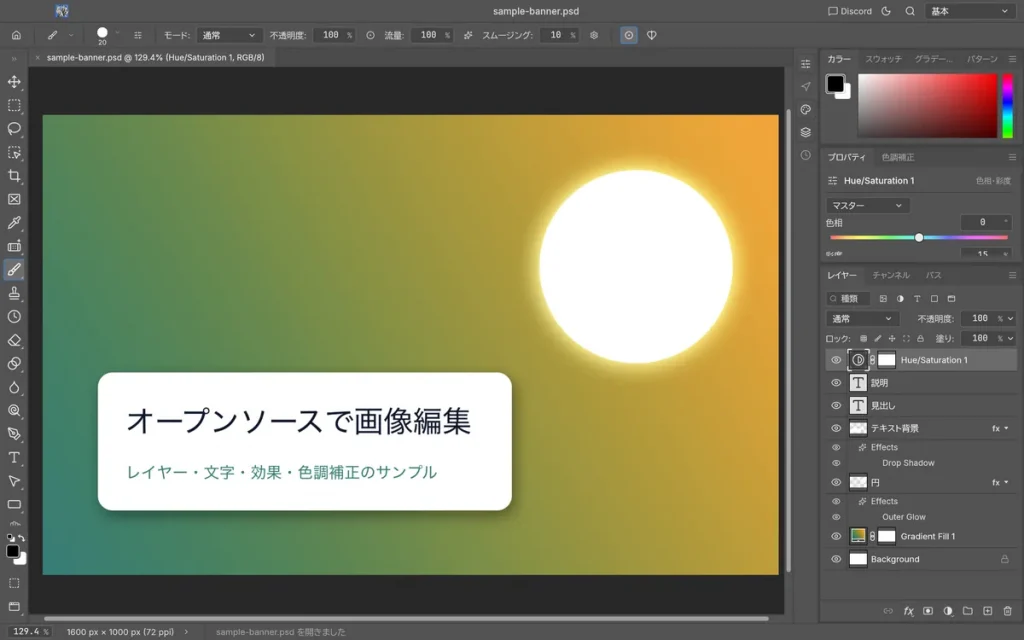Open layer blend mode 通常 dropdown
1024x640 pixels.
point(862,319)
